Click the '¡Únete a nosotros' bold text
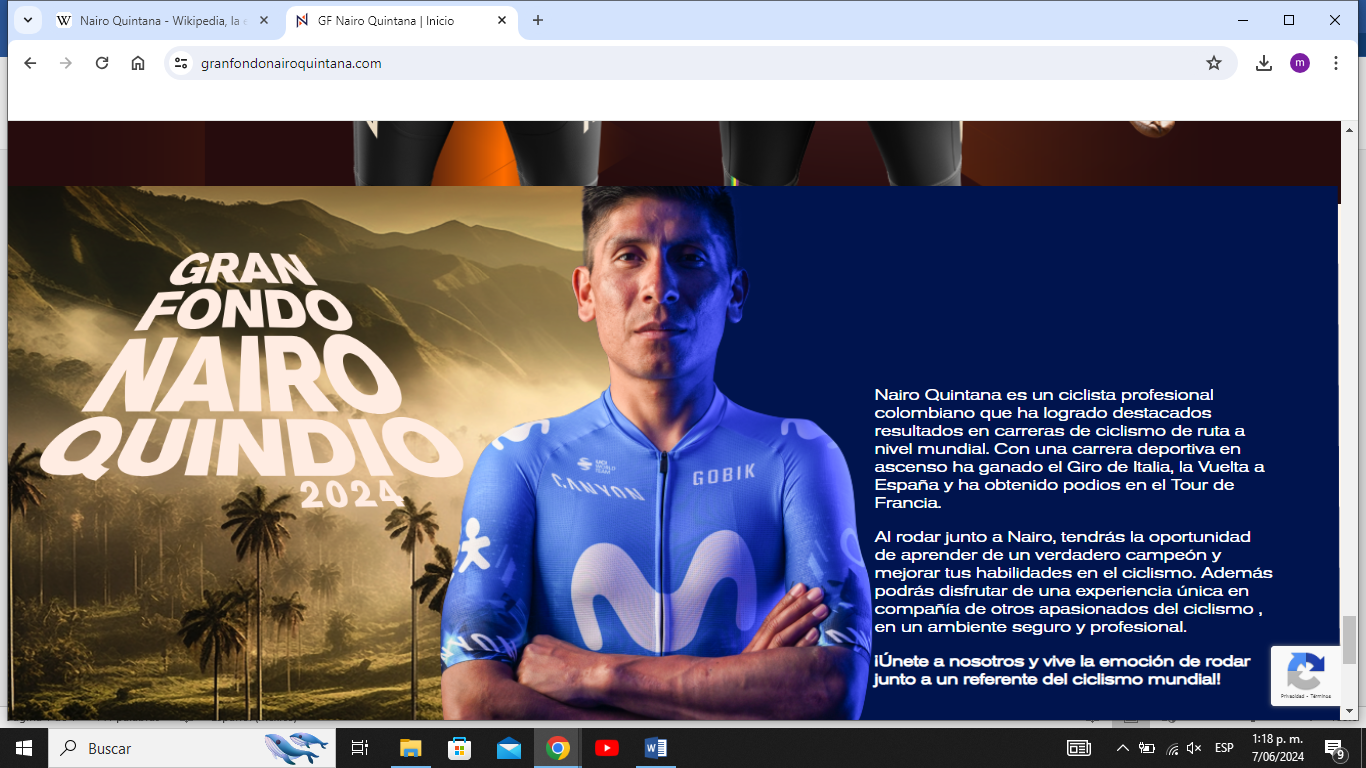This screenshot has height=768, width=1366. point(1062,671)
